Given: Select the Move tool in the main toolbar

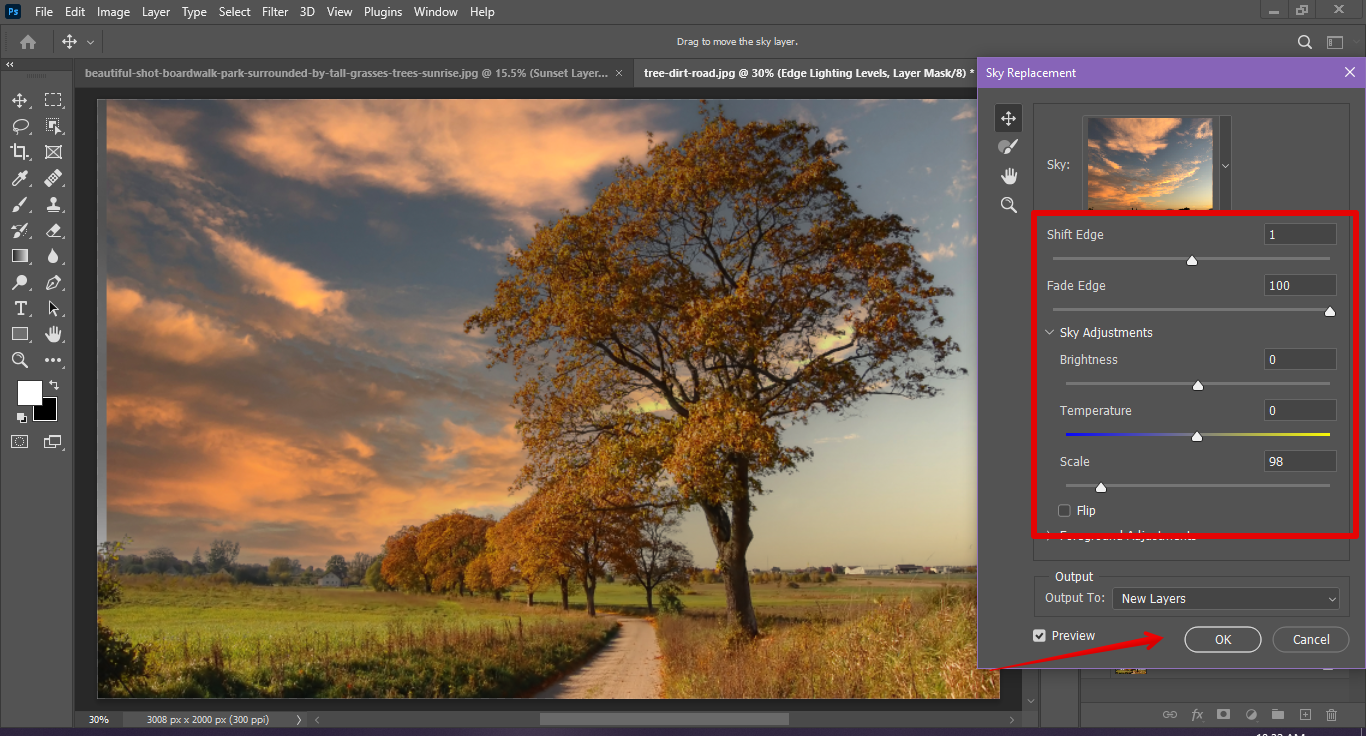Looking at the screenshot, I should pyautogui.click(x=20, y=100).
